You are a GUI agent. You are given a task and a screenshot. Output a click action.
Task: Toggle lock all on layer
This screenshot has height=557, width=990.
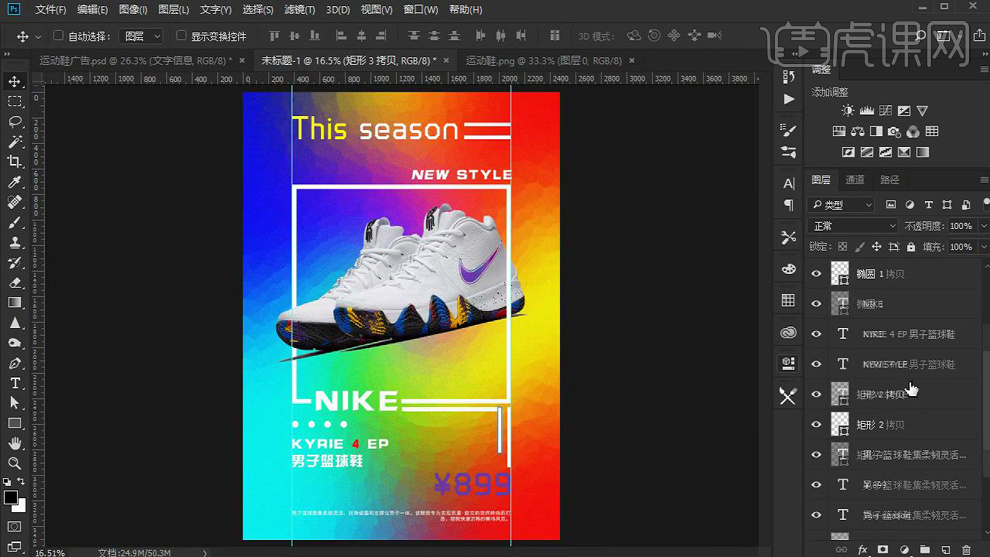coord(910,247)
